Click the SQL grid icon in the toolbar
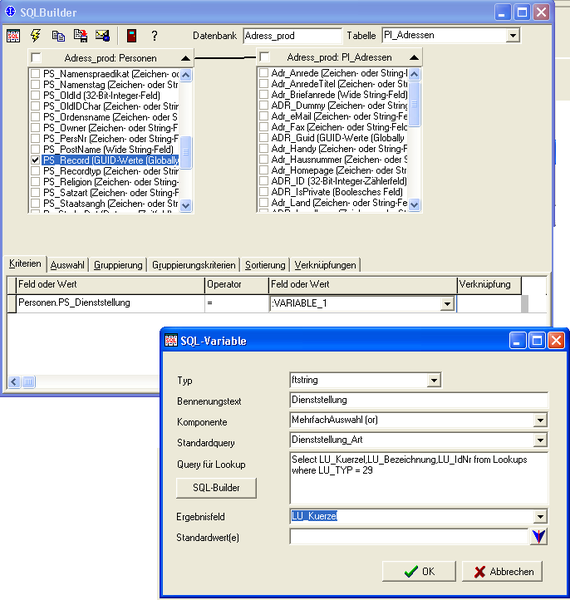Image resolution: width=570 pixels, height=600 pixels. click(x=13, y=36)
